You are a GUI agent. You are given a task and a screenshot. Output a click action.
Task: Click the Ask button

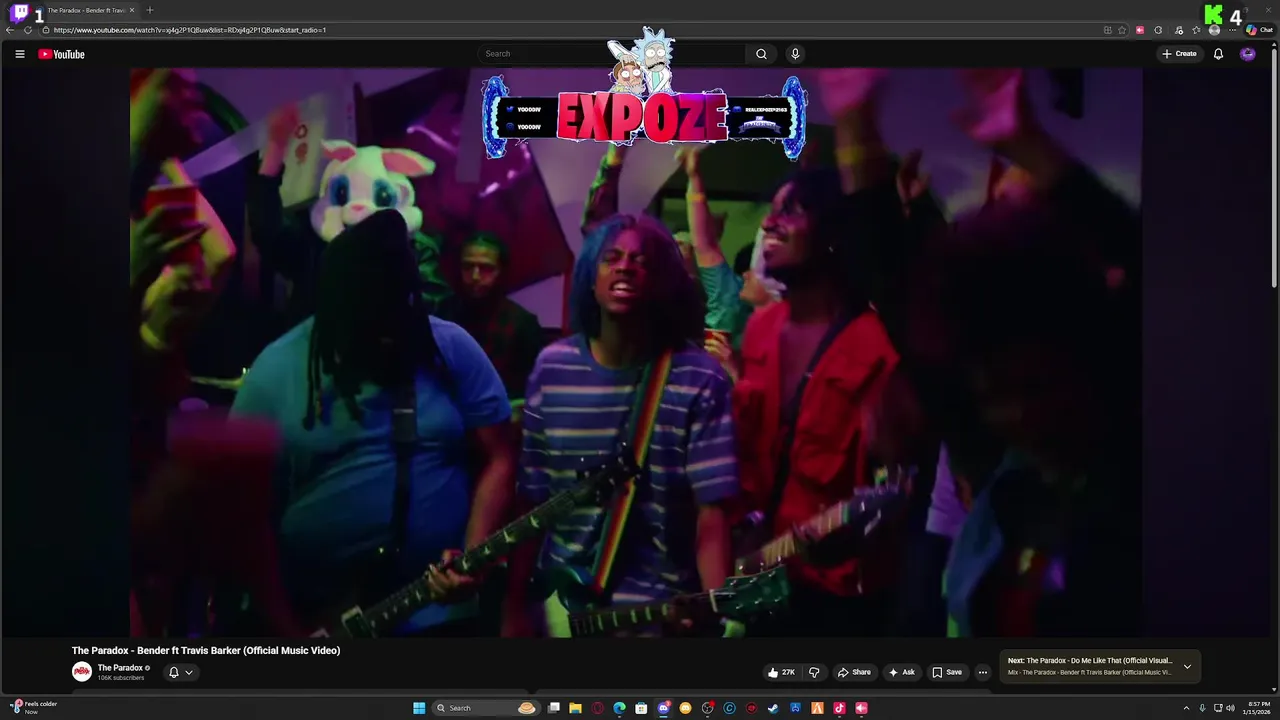coord(901,672)
